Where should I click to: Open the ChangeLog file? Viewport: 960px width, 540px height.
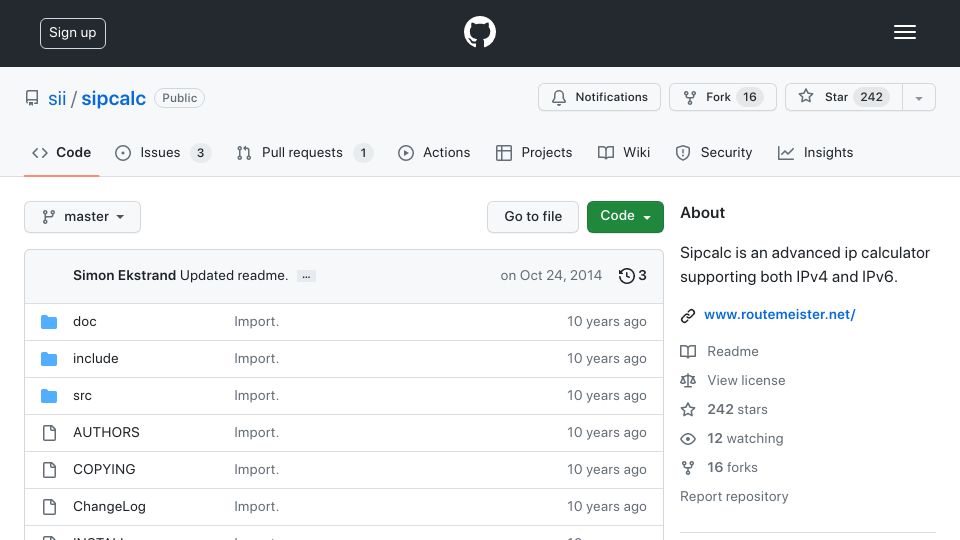(109, 506)
